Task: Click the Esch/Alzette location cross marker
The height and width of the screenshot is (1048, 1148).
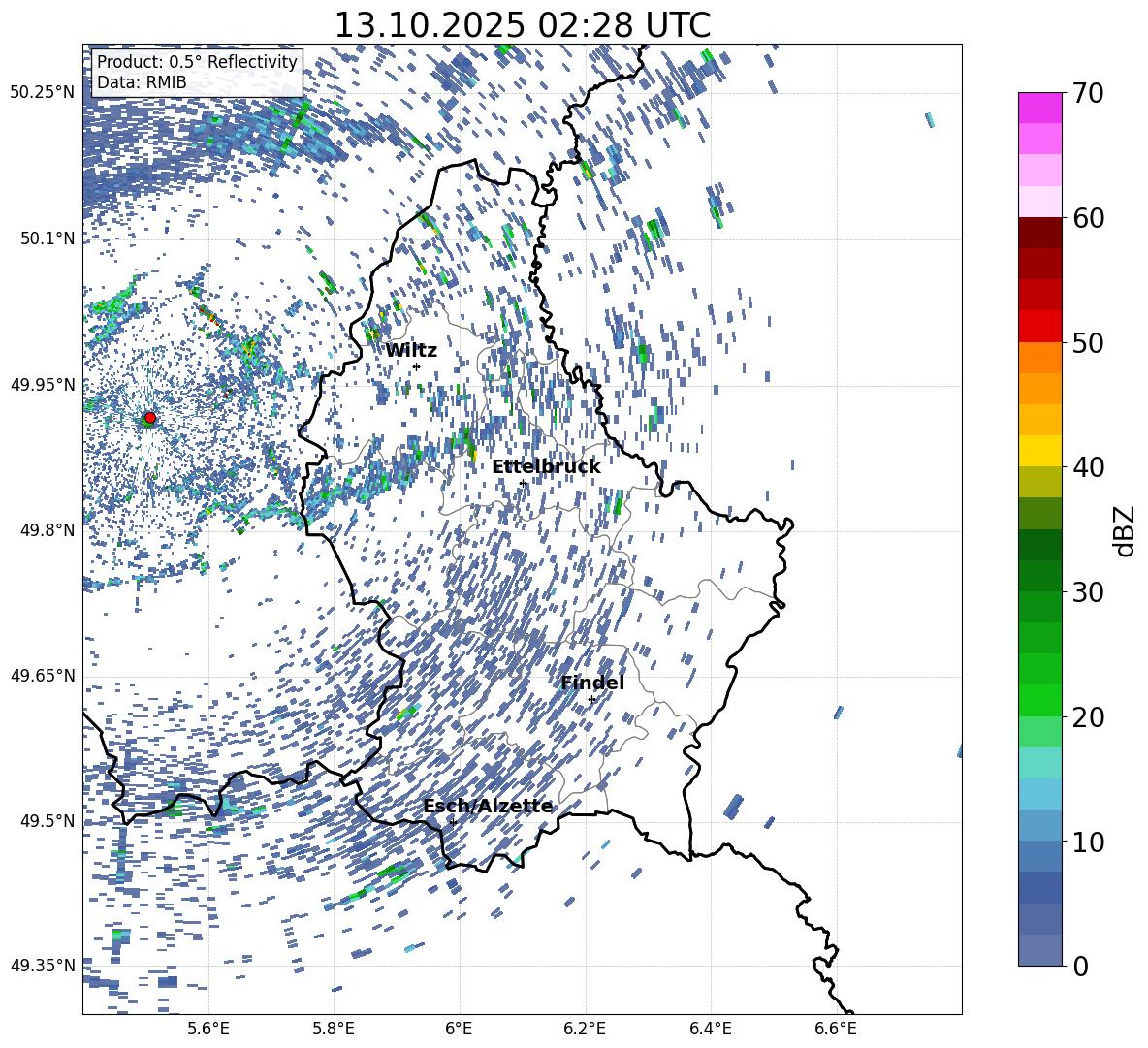Action: point(453,822)
